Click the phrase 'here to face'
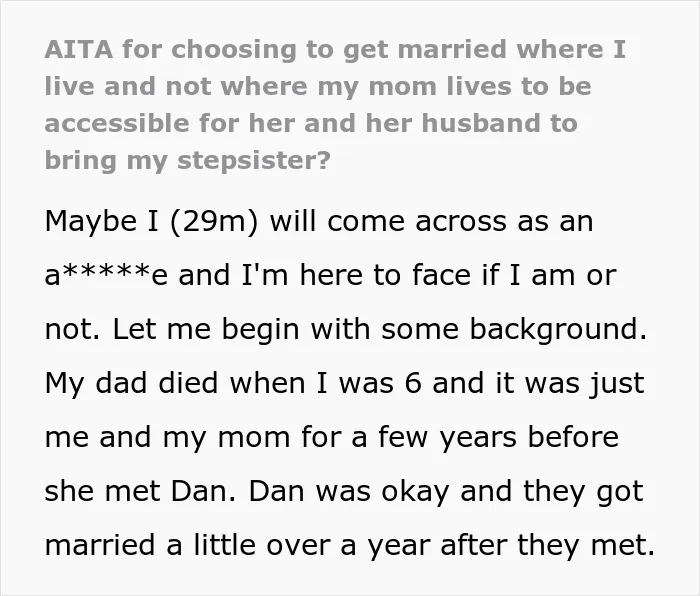Viewport: 700px width, 596px height. pos(384,275)
